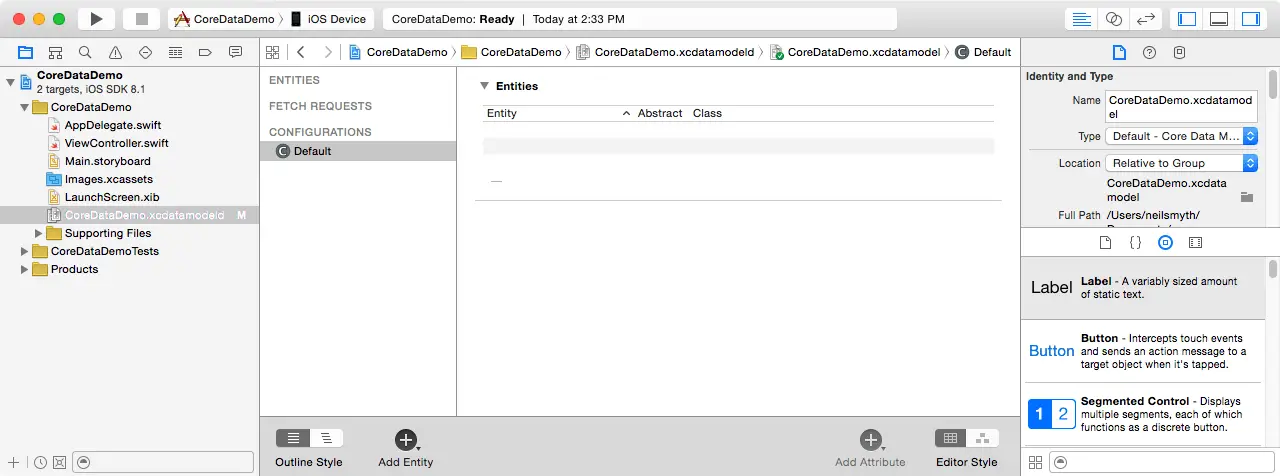Click the Run (play) button
The image size is (1280, 476).
[x=96, y=19]
